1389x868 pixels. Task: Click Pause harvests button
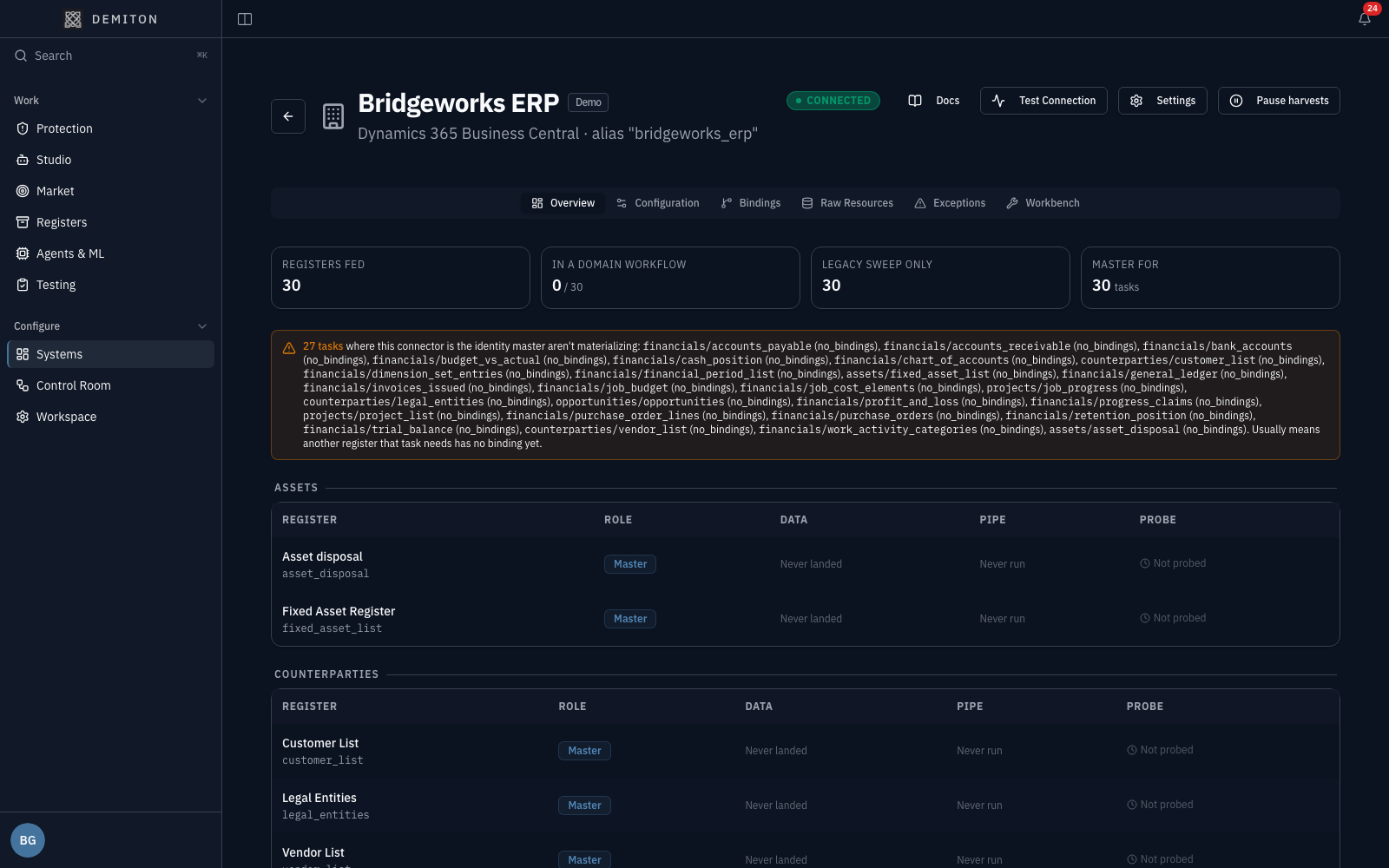pyautogui.click(x=1279, y=101)
